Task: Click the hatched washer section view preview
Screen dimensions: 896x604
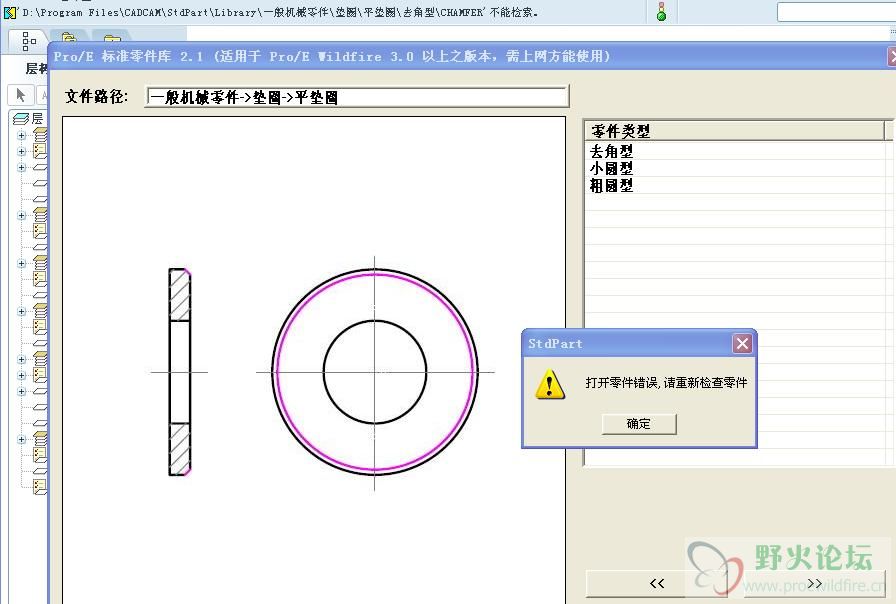Action: tap(179, 372)
